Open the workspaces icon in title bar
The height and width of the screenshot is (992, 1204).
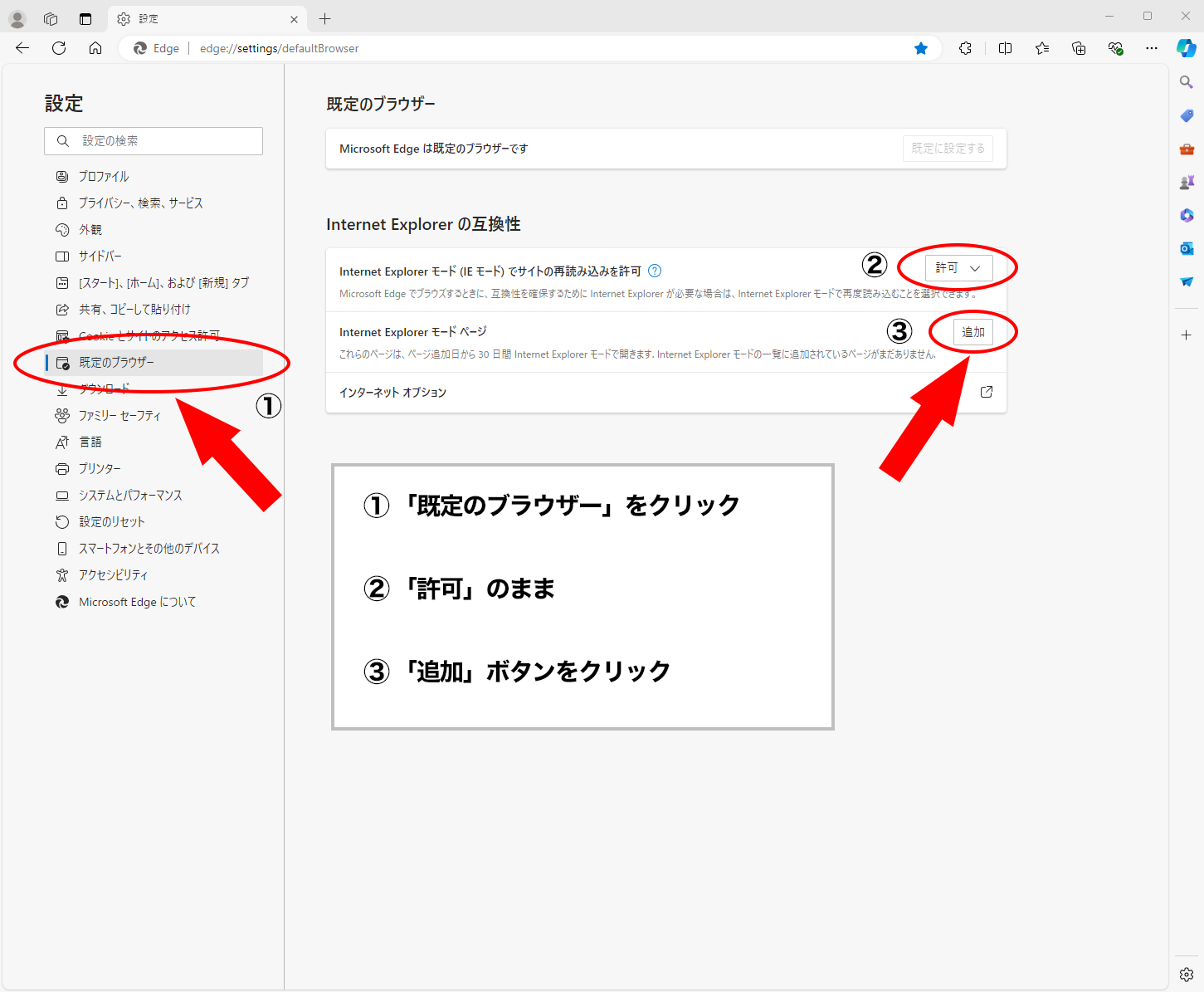point(51,18)
